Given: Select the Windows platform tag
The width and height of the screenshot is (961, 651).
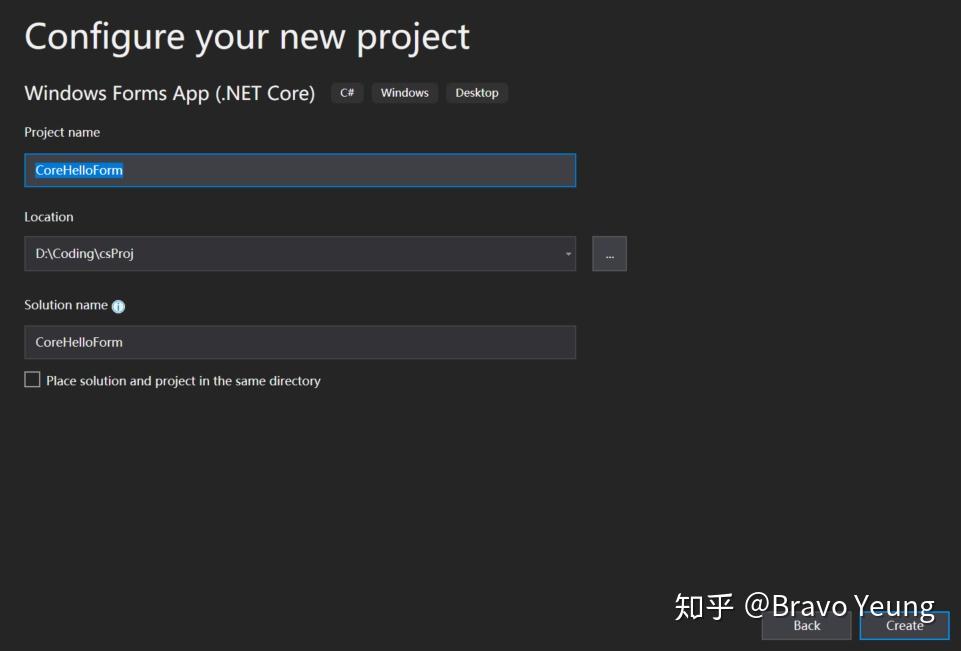Looking at the screenshot, I should point(404,93).
